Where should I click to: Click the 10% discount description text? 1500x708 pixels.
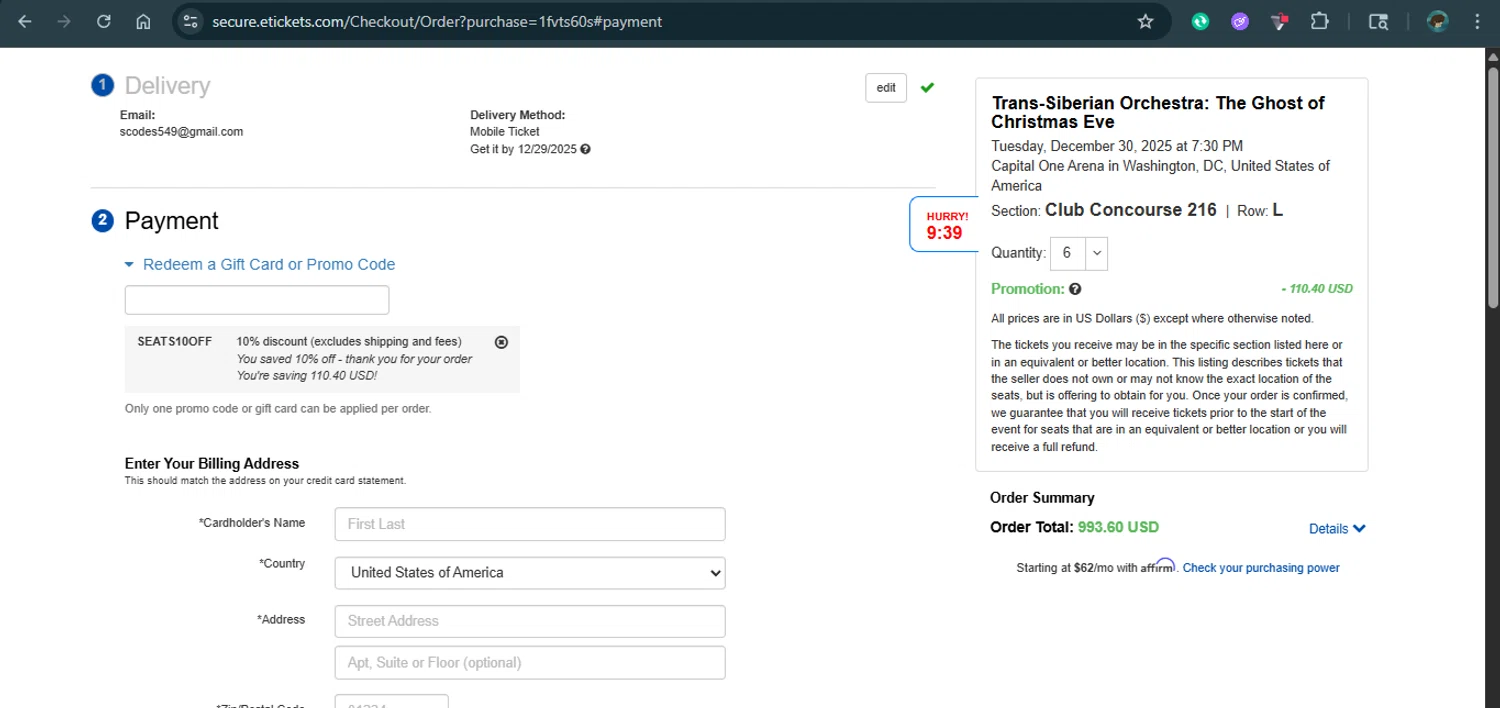coord(349,342)
